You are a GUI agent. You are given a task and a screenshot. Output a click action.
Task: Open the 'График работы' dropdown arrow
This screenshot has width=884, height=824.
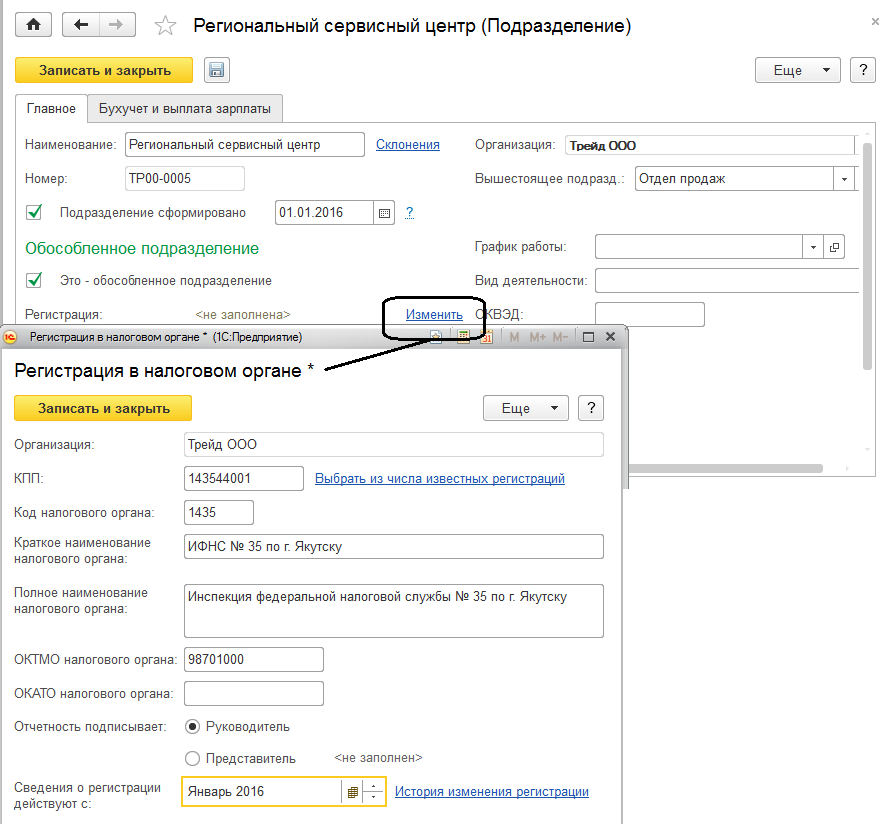(813, 247)
